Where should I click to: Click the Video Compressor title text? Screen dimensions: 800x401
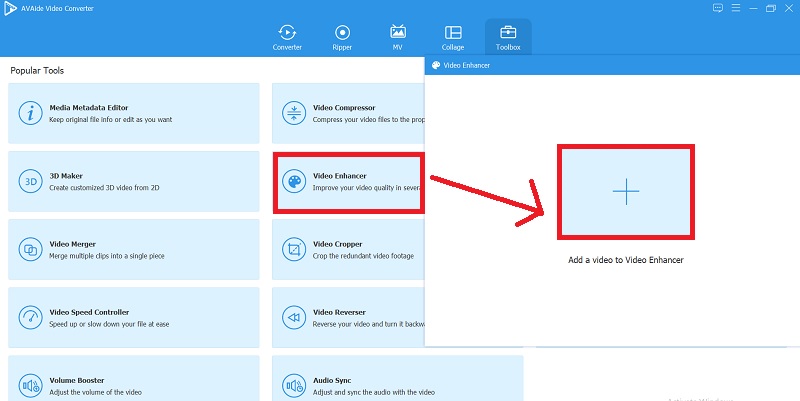(344, 108)
